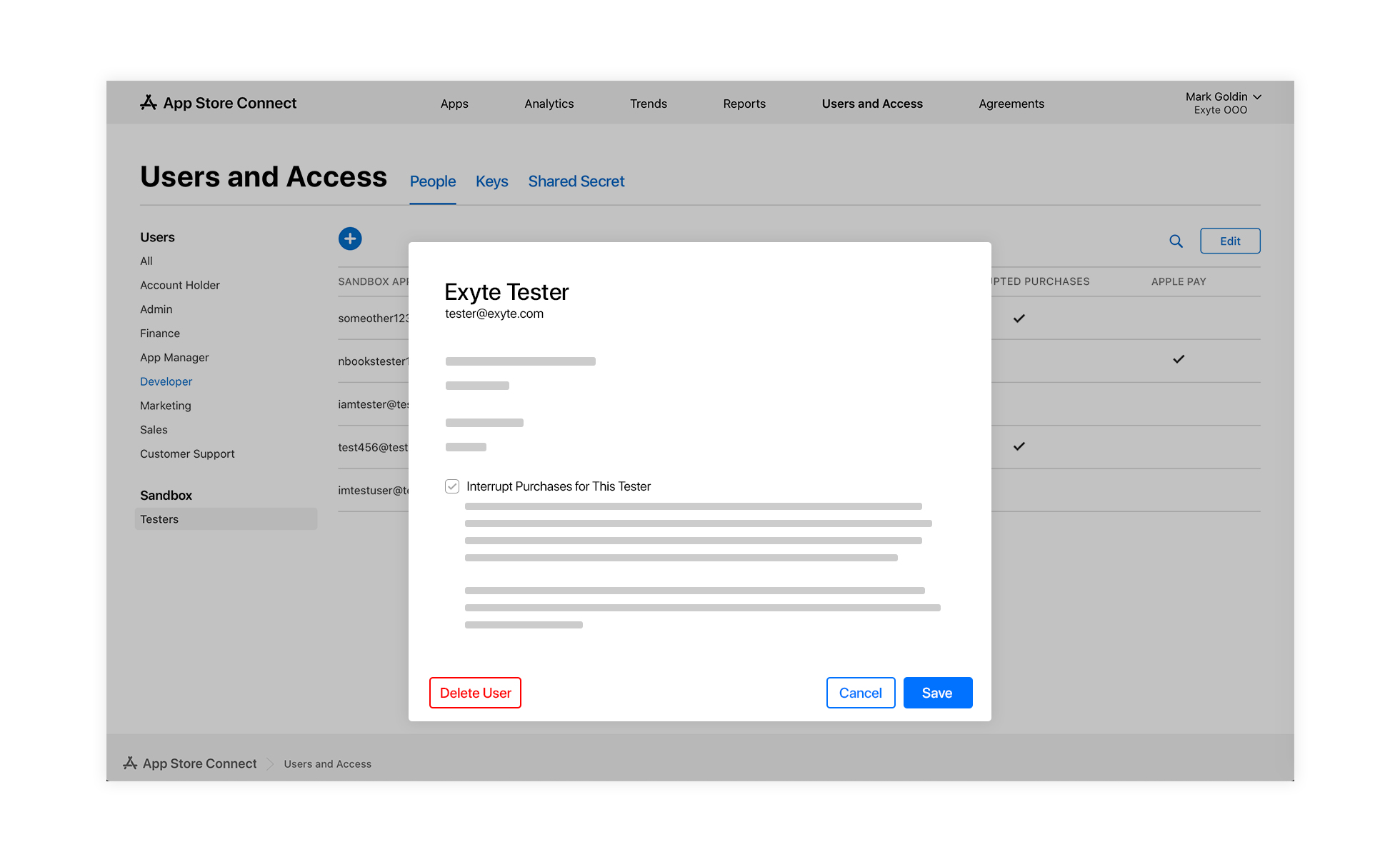Switch to the Shared Secret tab
The image size is (1400, 857).
click(x=575, y=180)
